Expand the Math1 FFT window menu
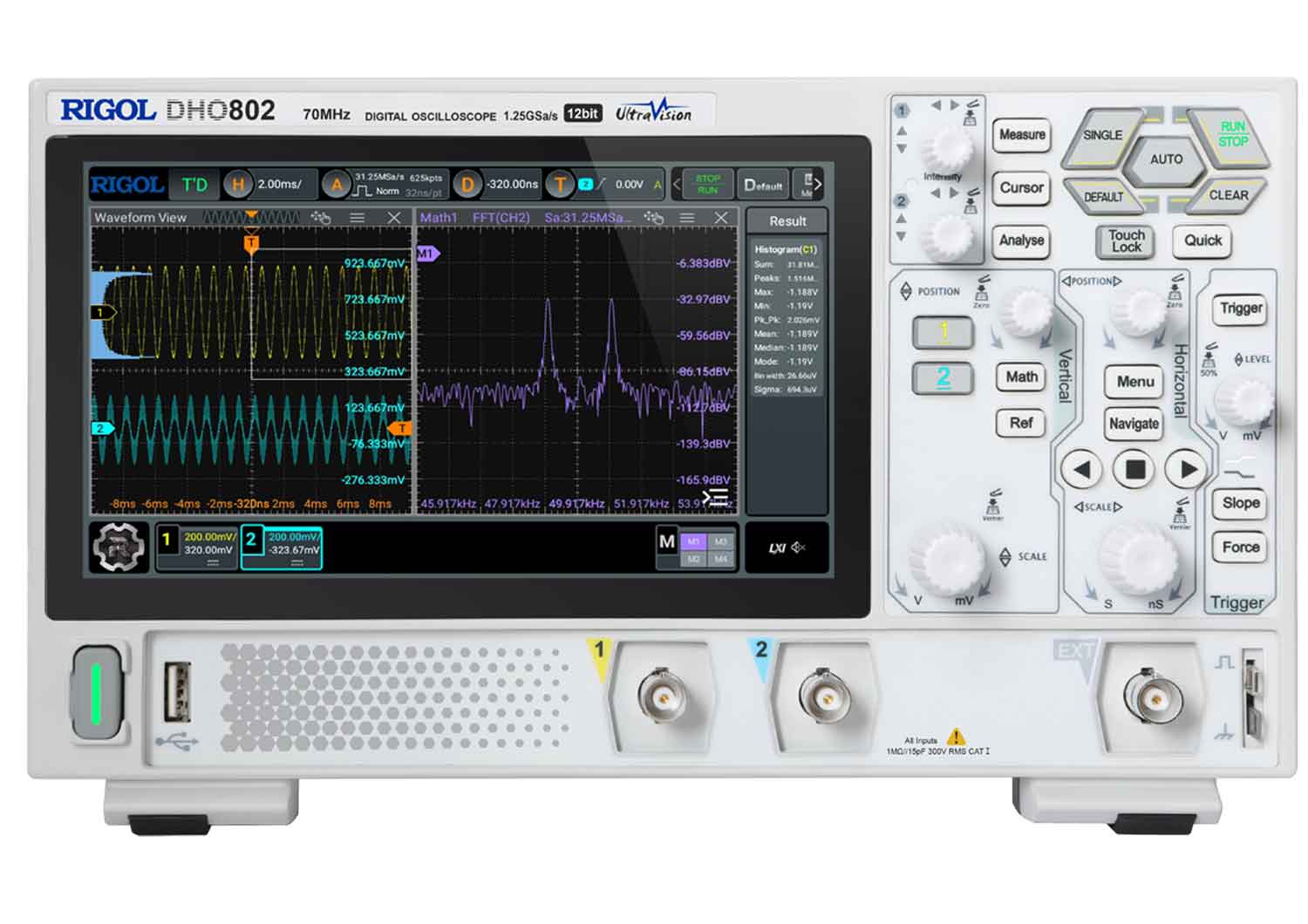The height and width of the screenshot is (924, 1308). tap(687, 218)
